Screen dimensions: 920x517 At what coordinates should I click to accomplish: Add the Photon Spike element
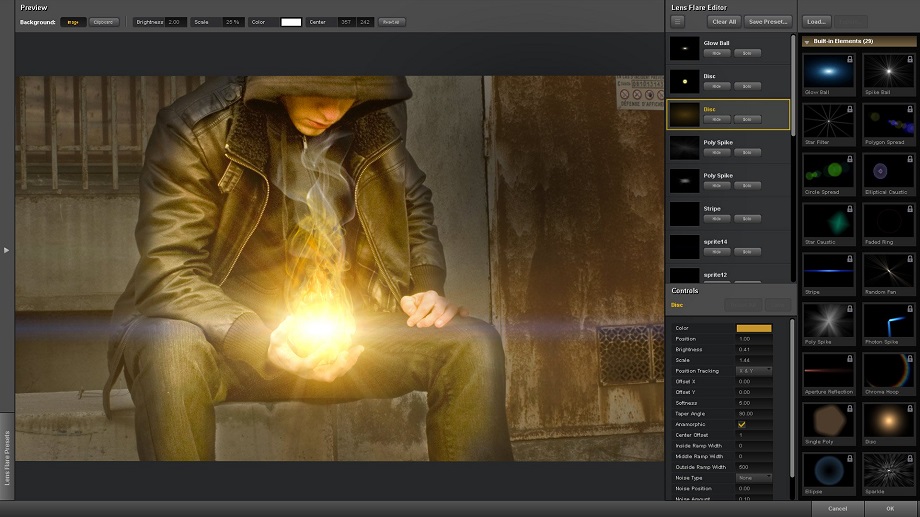point(886,321)
